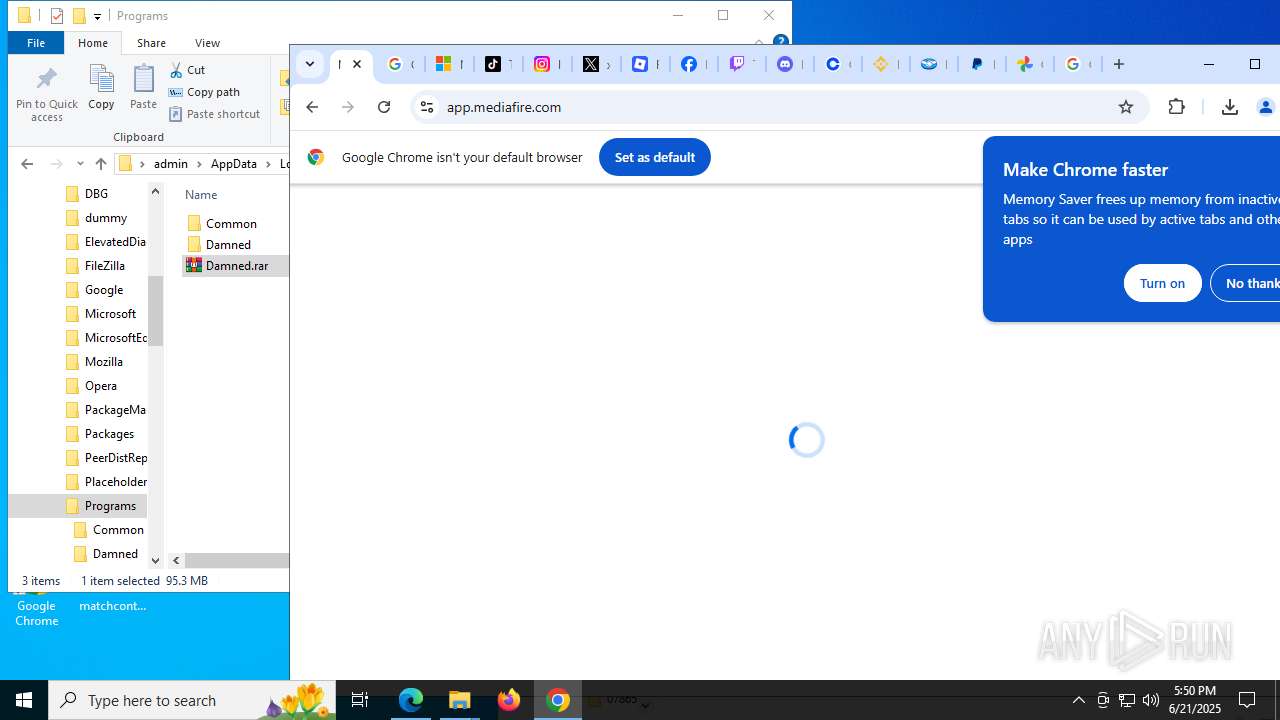Bookmark this page with the star icon
1280x720 pixels.
click(1126, 107)
